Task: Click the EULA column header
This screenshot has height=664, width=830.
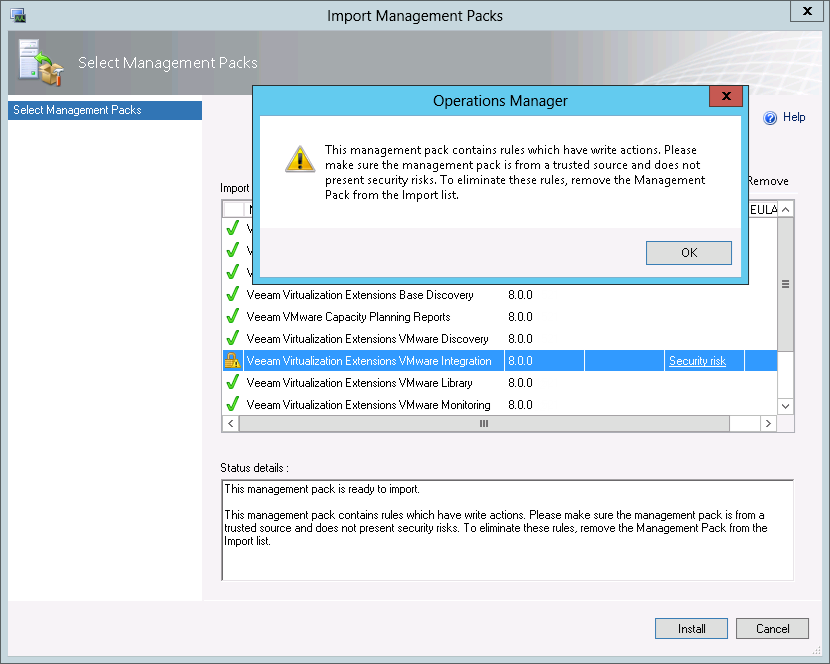Action: [x=763, y=210]
